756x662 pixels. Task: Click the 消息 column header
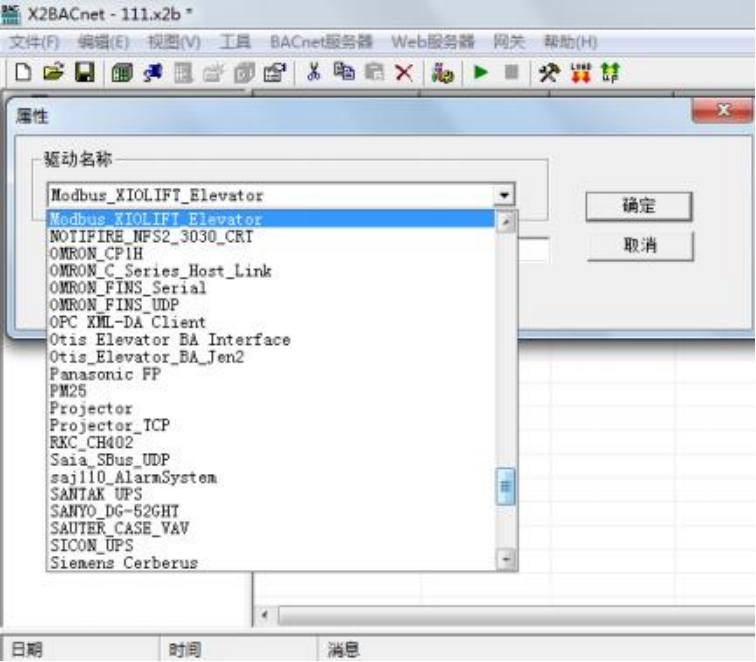tap(536, 649)
